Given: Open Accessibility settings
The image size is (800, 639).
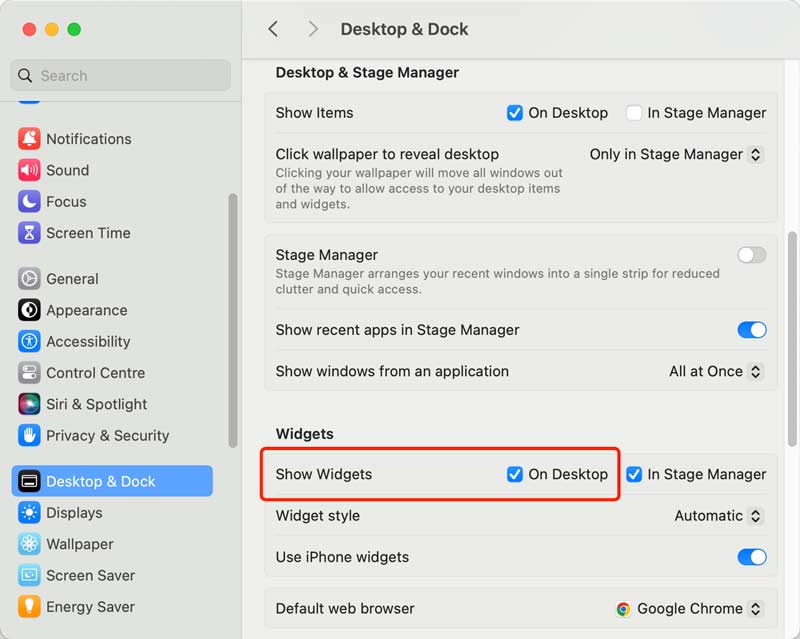Looking at the screenshot, I should tap(112, 341).
